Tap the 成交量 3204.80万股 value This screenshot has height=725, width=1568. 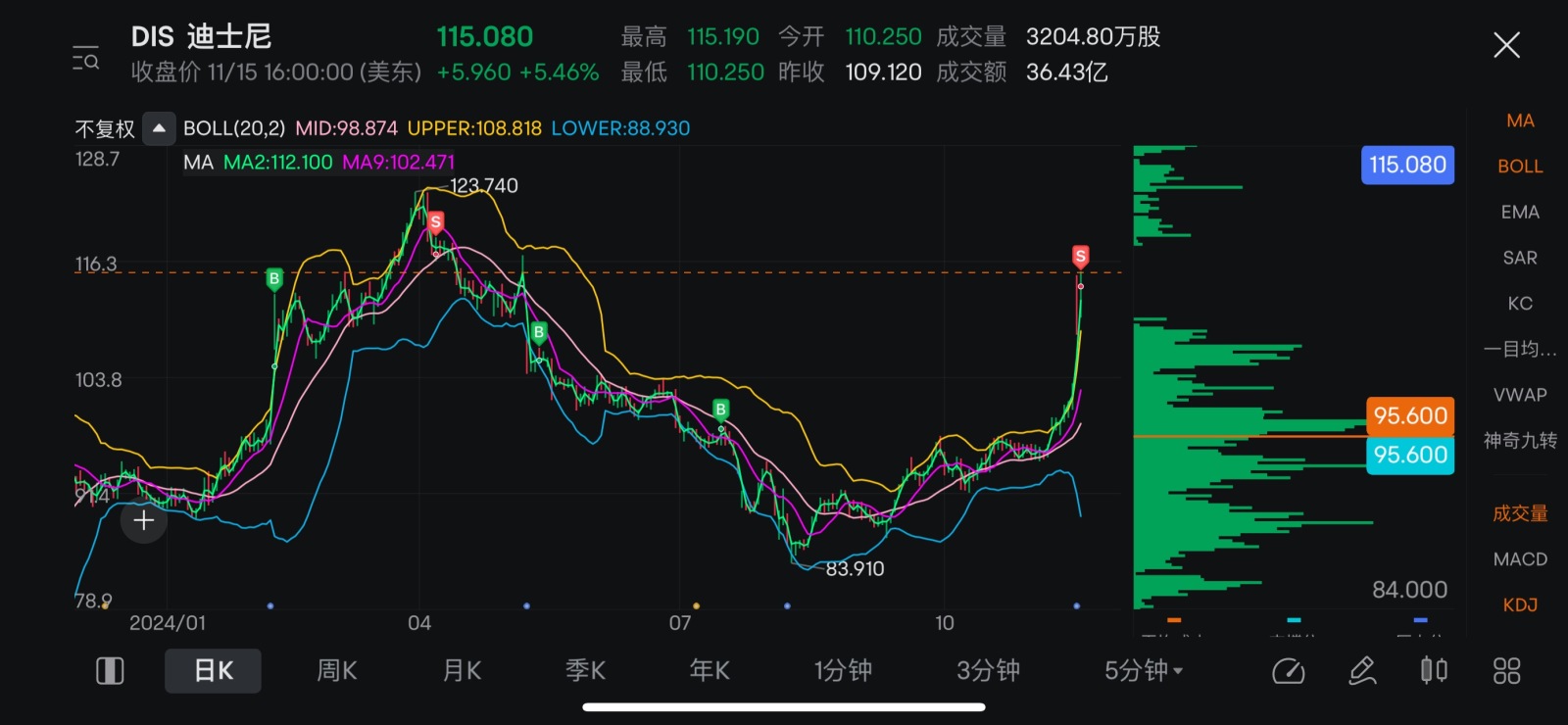click(1093, 37)
